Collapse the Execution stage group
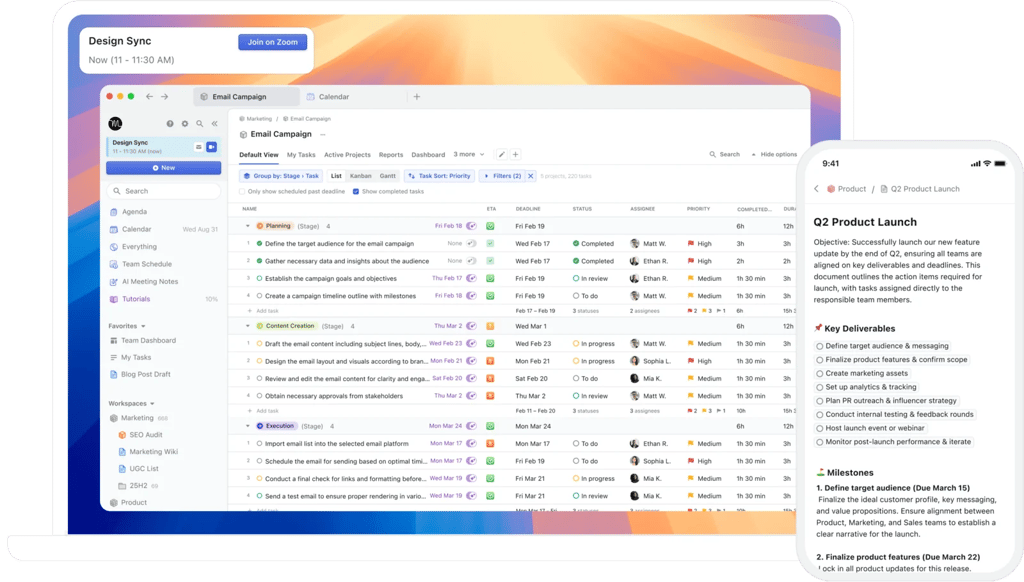1024x582 pixels. [248, 426]
